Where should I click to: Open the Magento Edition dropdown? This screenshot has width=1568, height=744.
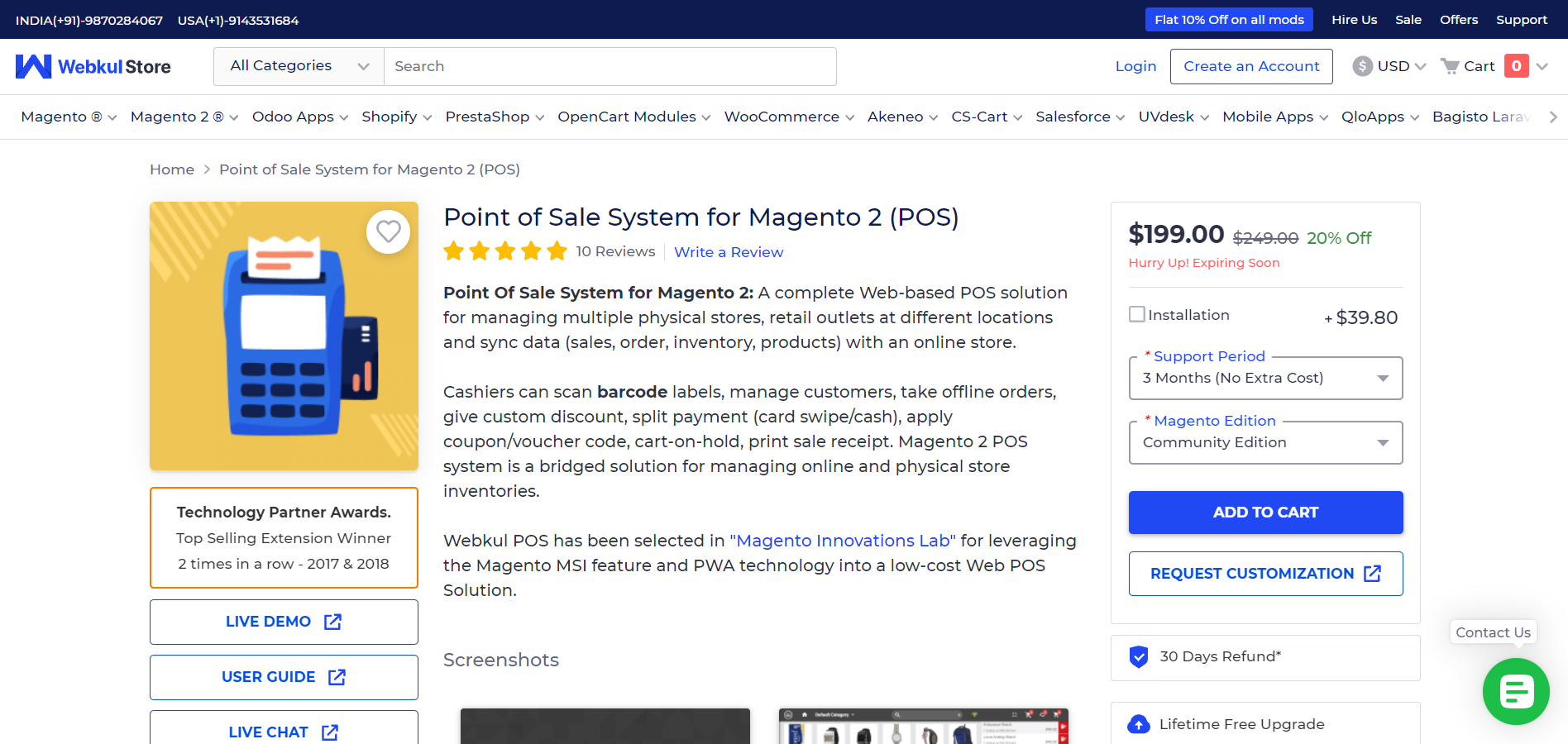point(1265,442)
